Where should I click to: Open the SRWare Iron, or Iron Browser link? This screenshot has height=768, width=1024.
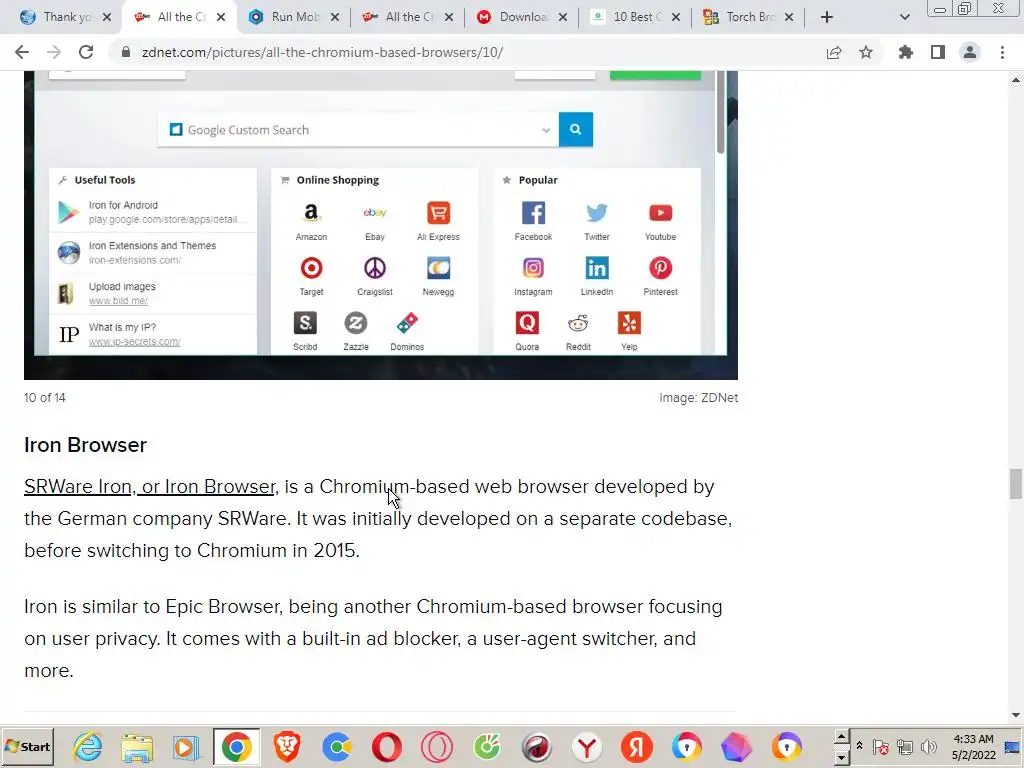point(150,487)
